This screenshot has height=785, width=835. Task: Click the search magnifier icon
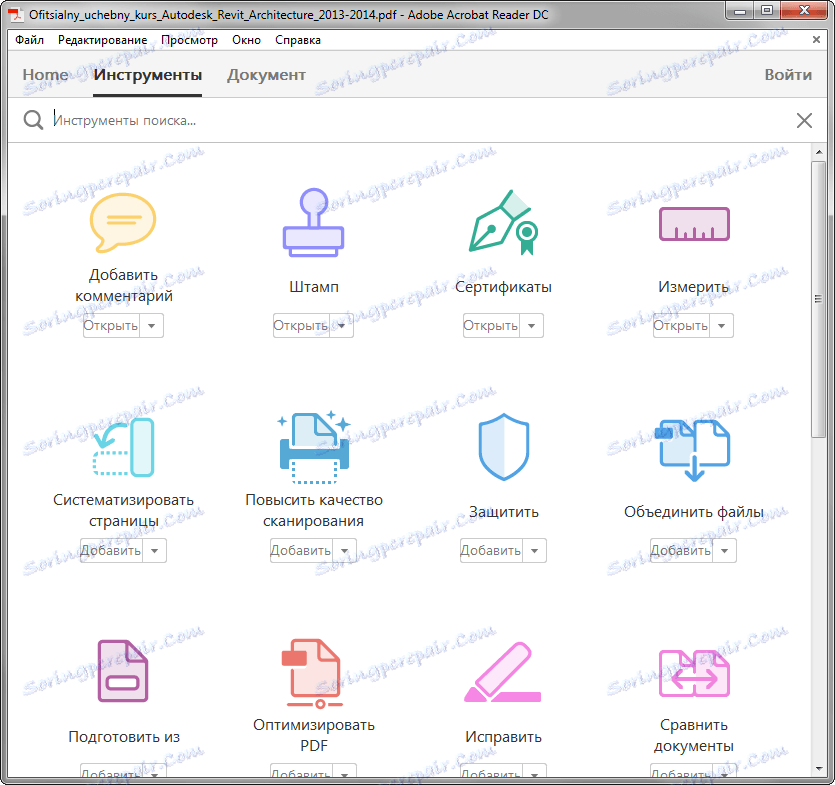click(x=33, y=120)
